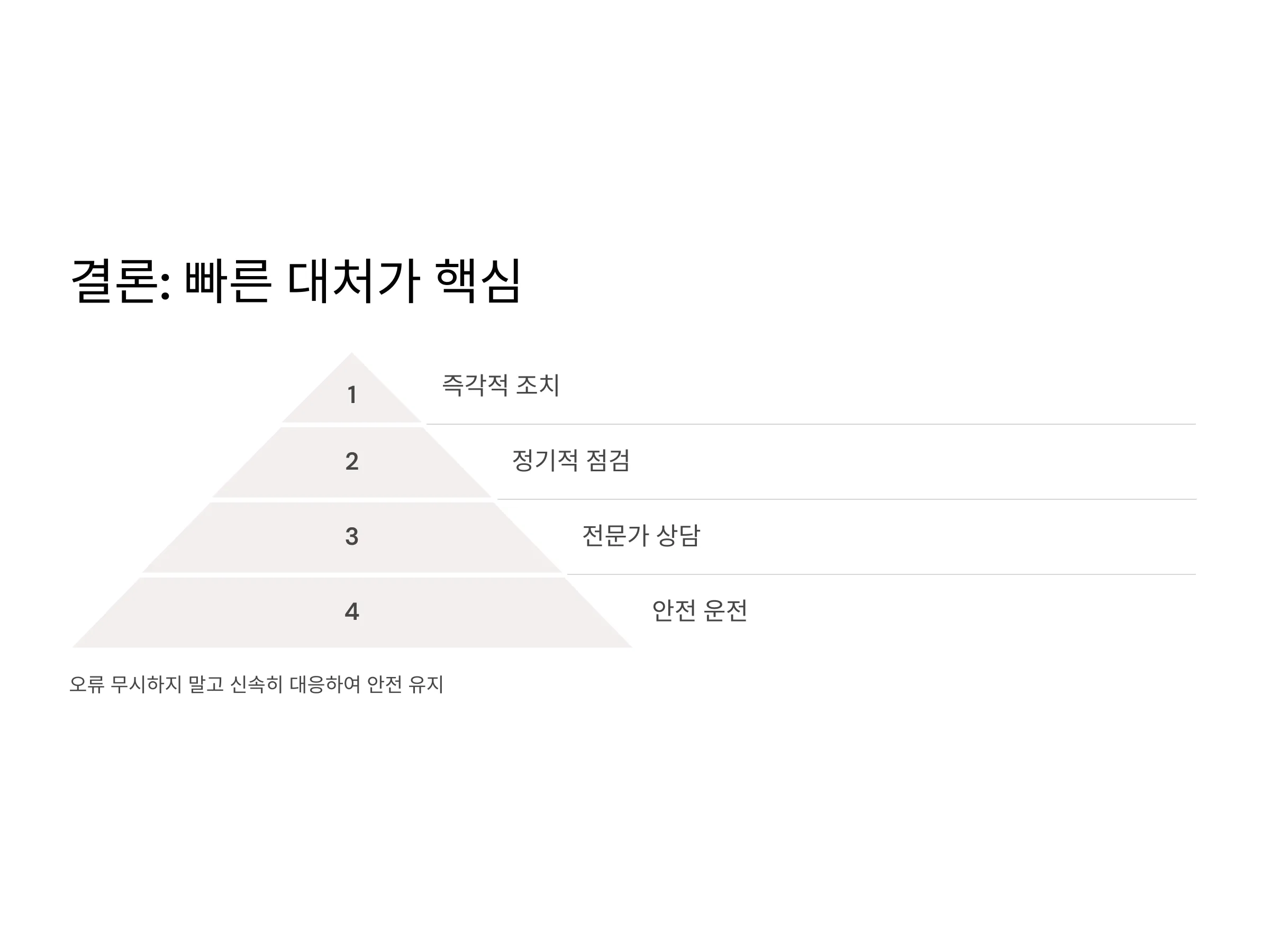Click the word '결론:' in the title
This screenshot has width=1270, height=952.
point(121,281)
